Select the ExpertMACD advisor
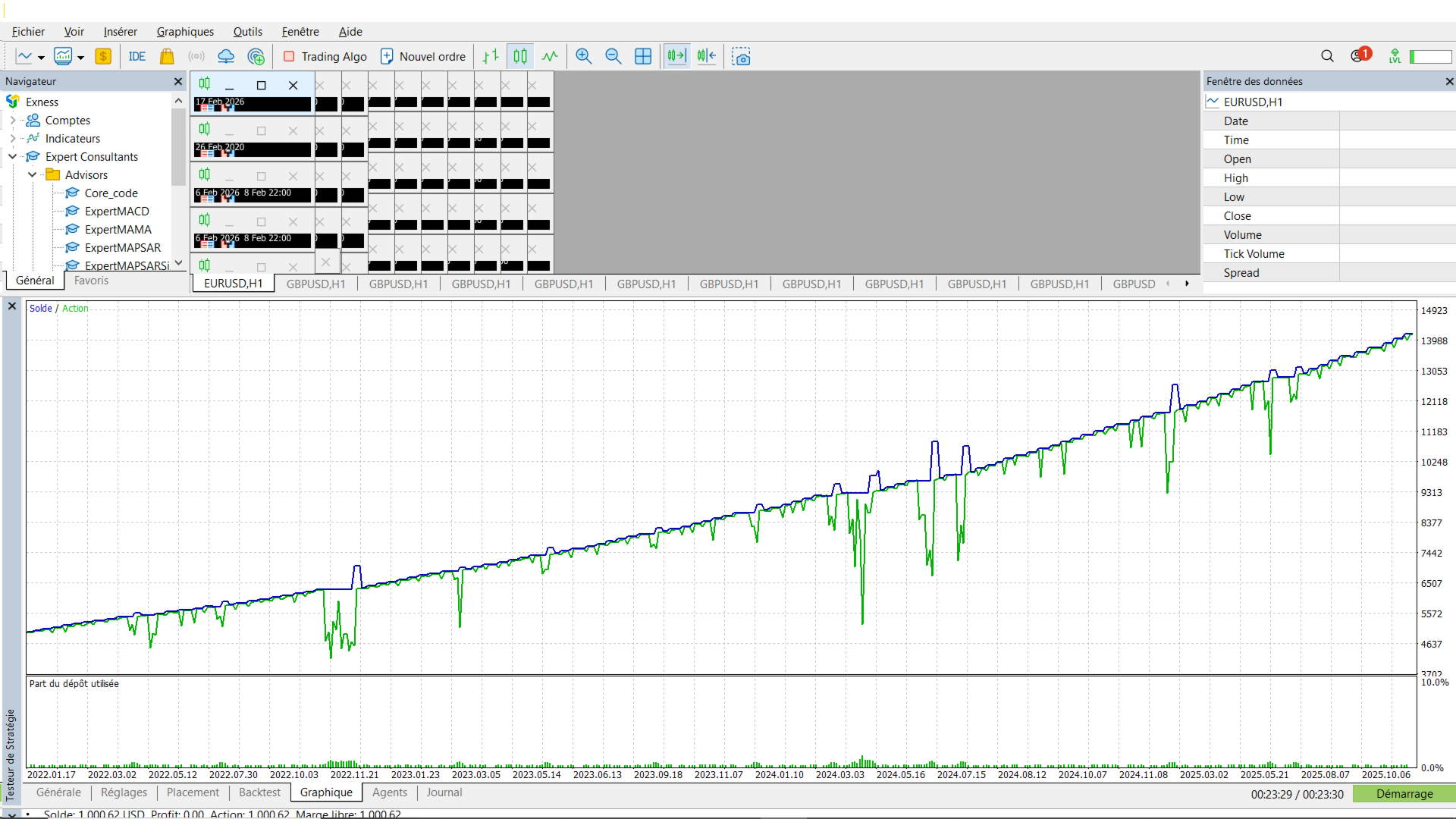The image size is (1456, 819). click(x=117, y=211)
